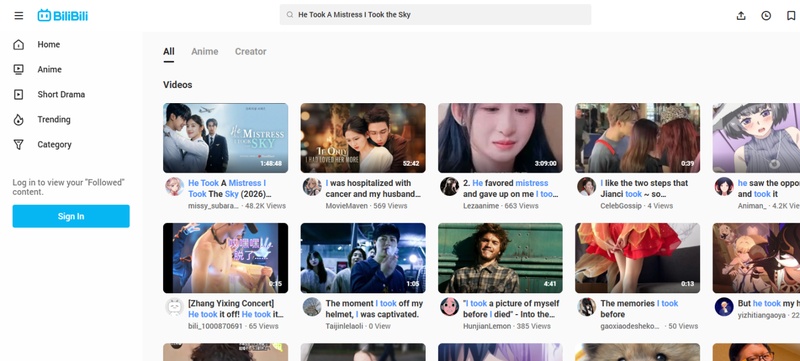Open title 'I was hospitalized with cancer'
800x361 pixels.
373,188
